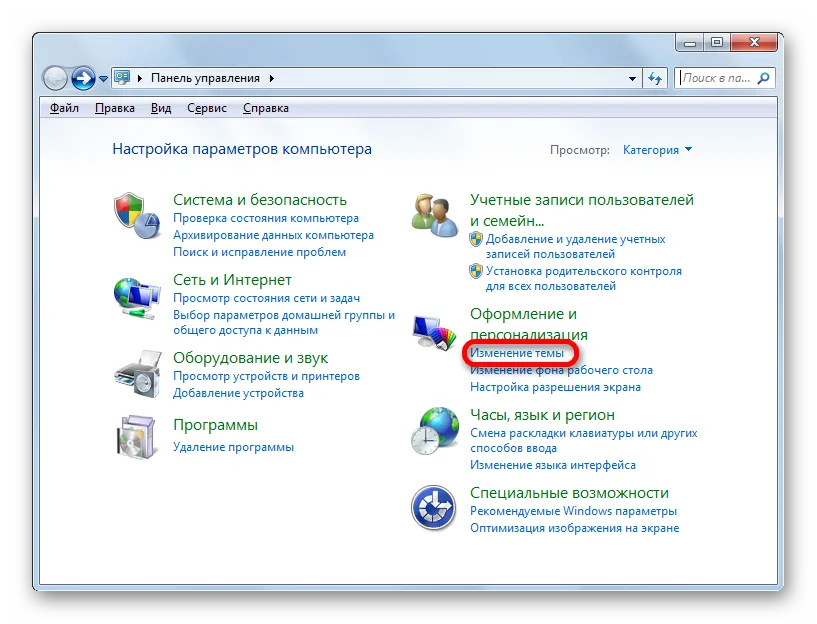Click Установка родительского контроля link
Image resolution: width=817 pixels, height=624 pixels.
tap(584, 278)
